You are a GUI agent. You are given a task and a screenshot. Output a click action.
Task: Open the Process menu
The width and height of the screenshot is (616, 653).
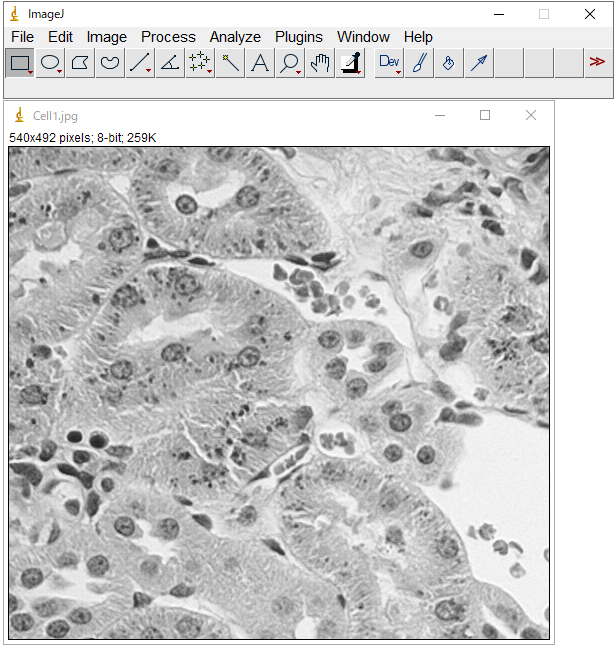pyautogui.click(x=168, y=37)
